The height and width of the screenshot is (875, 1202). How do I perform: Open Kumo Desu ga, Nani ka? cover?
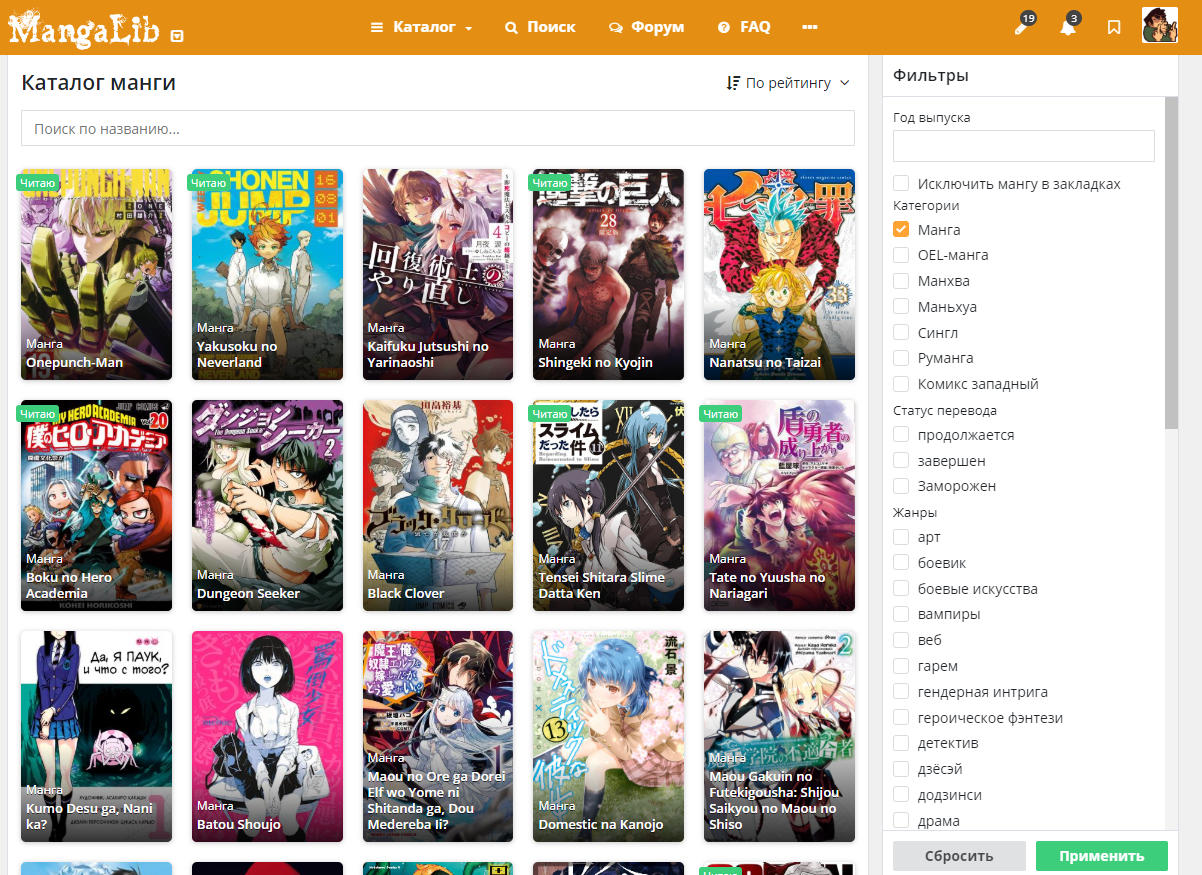[96, 736]
